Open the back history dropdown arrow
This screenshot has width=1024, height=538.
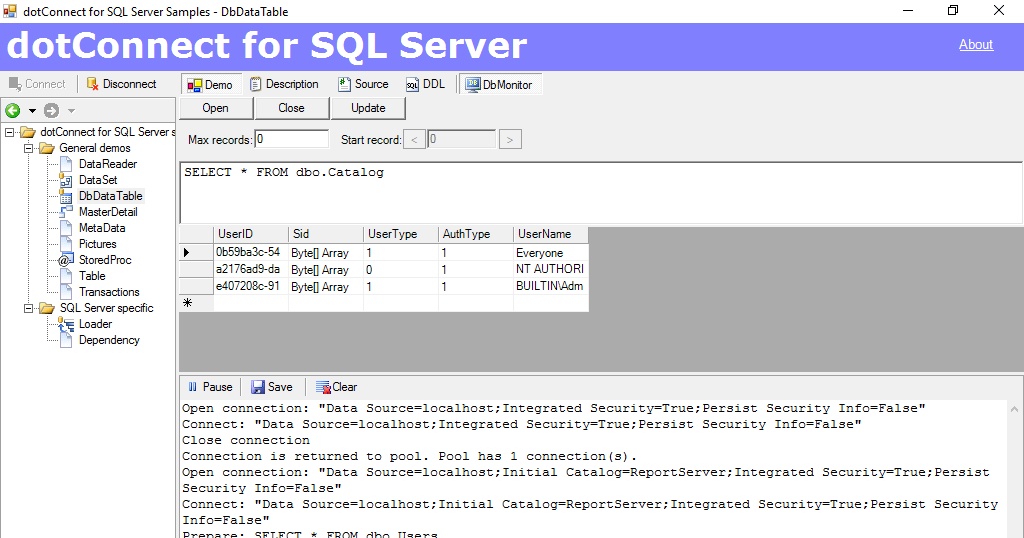point(31,111)
